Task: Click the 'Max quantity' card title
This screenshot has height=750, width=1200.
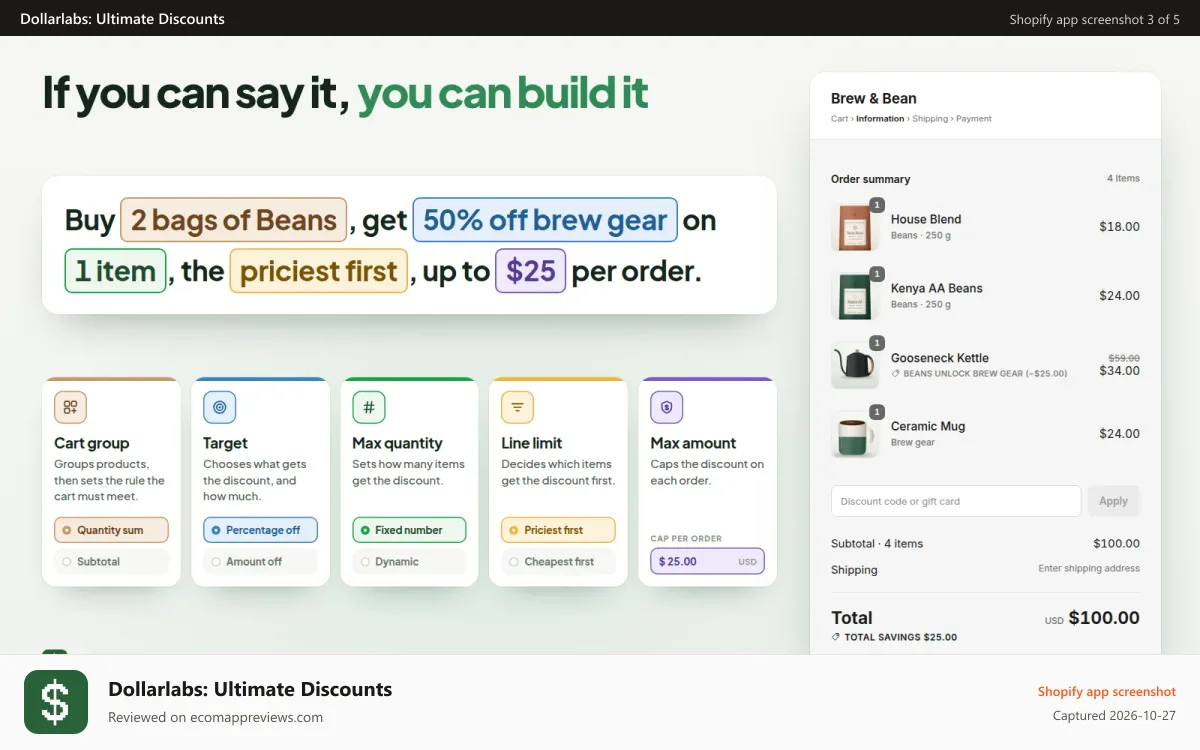Action: coord(397,443)
